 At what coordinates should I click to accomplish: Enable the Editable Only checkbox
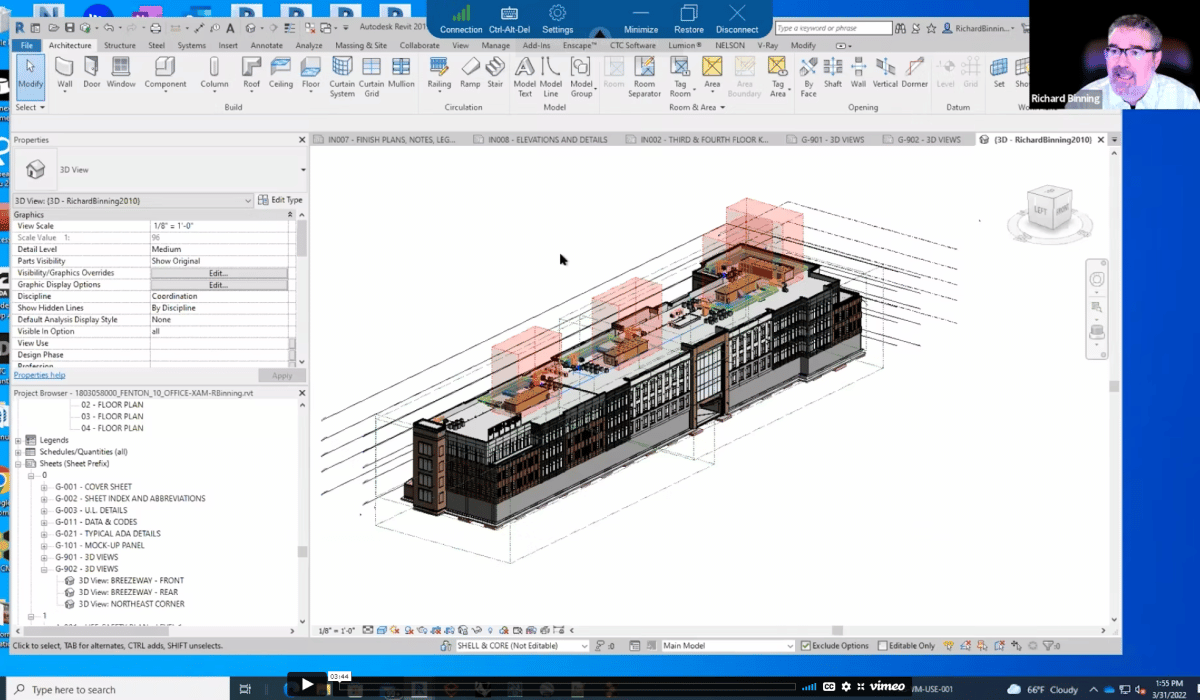pos(882,646)
